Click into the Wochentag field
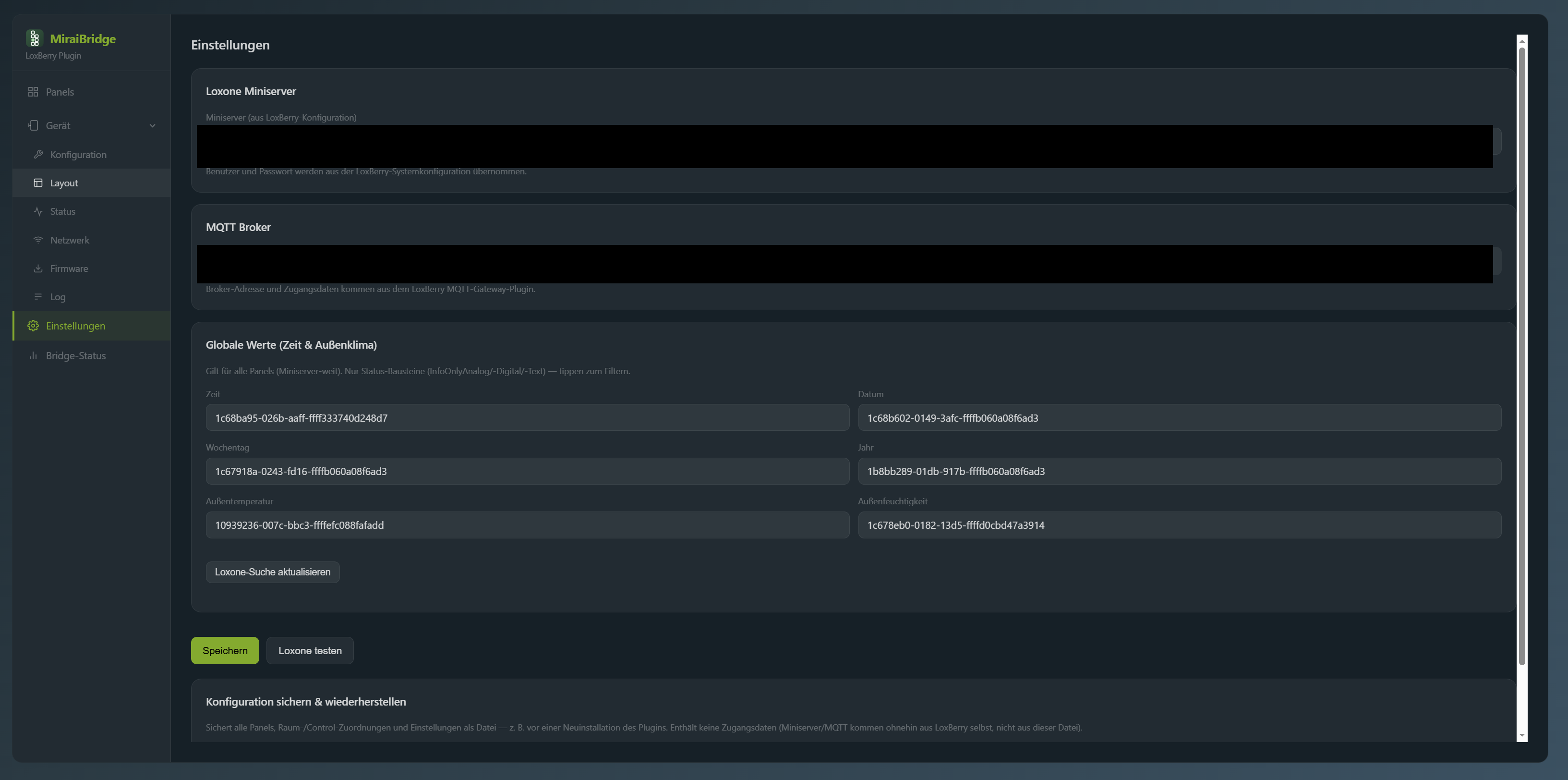Viewport: 1568px width, 780px height. pos(527,471)
